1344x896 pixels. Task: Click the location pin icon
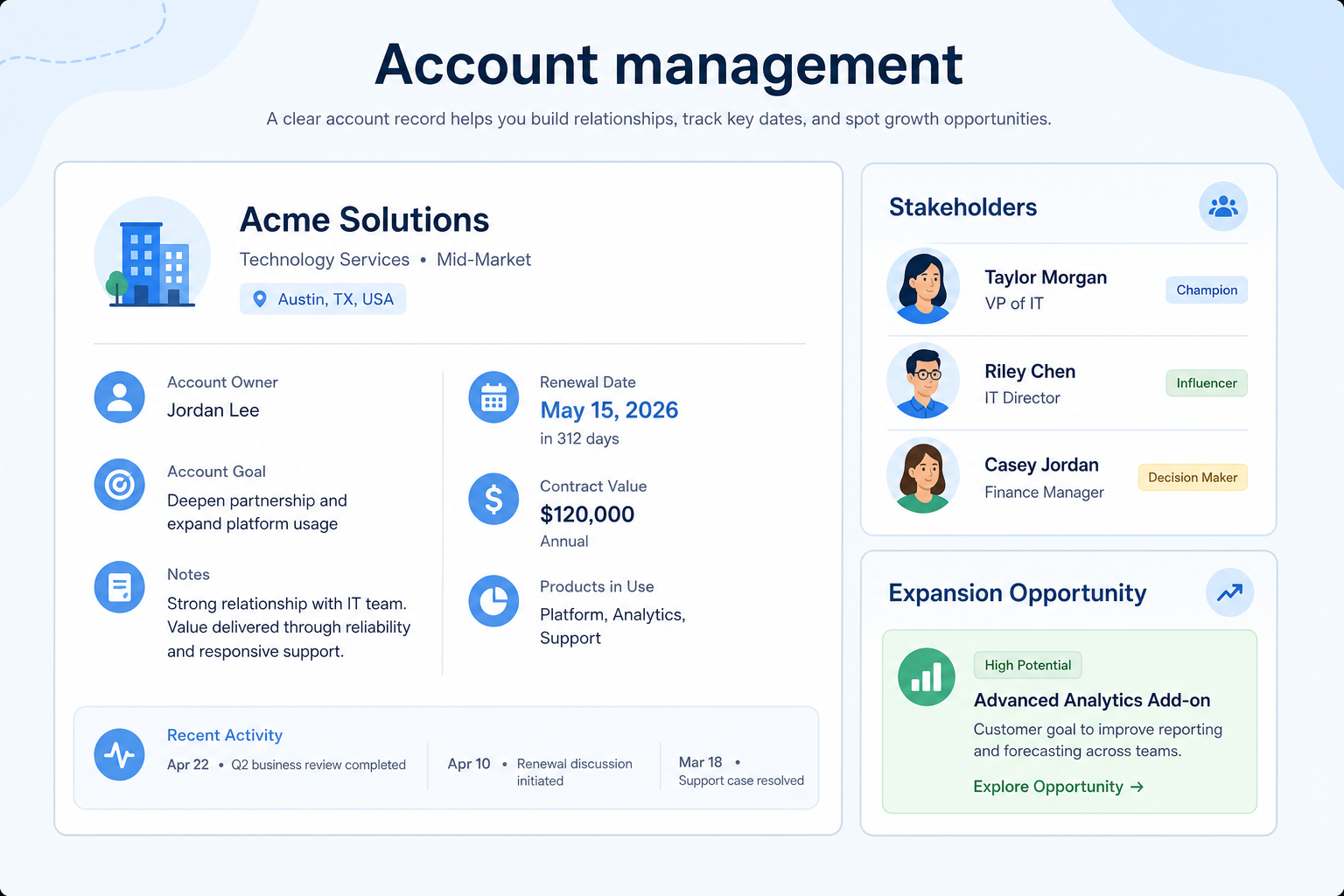pos(260,299)
